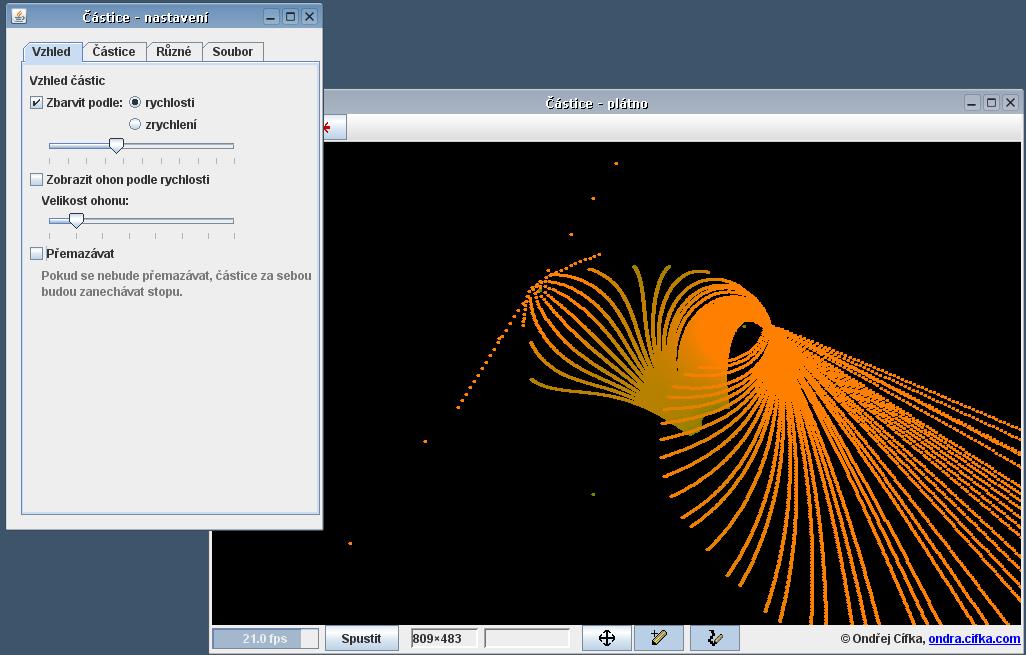Select the 'zrychlení' radio option
The image size is (1026, 655).
tap(135, 124)
